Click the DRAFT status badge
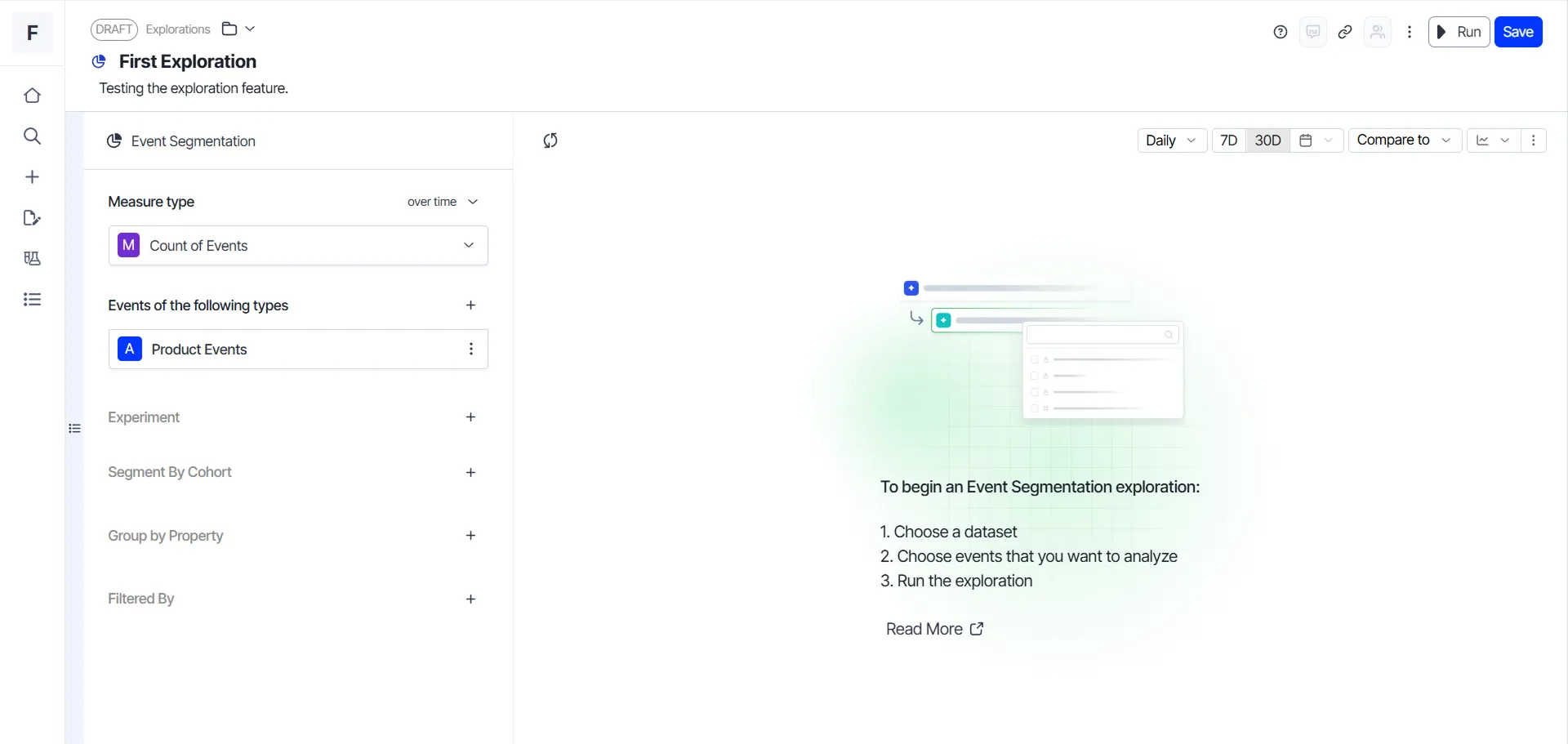This screenshot has height=744, width=1568. click(114, 29)
